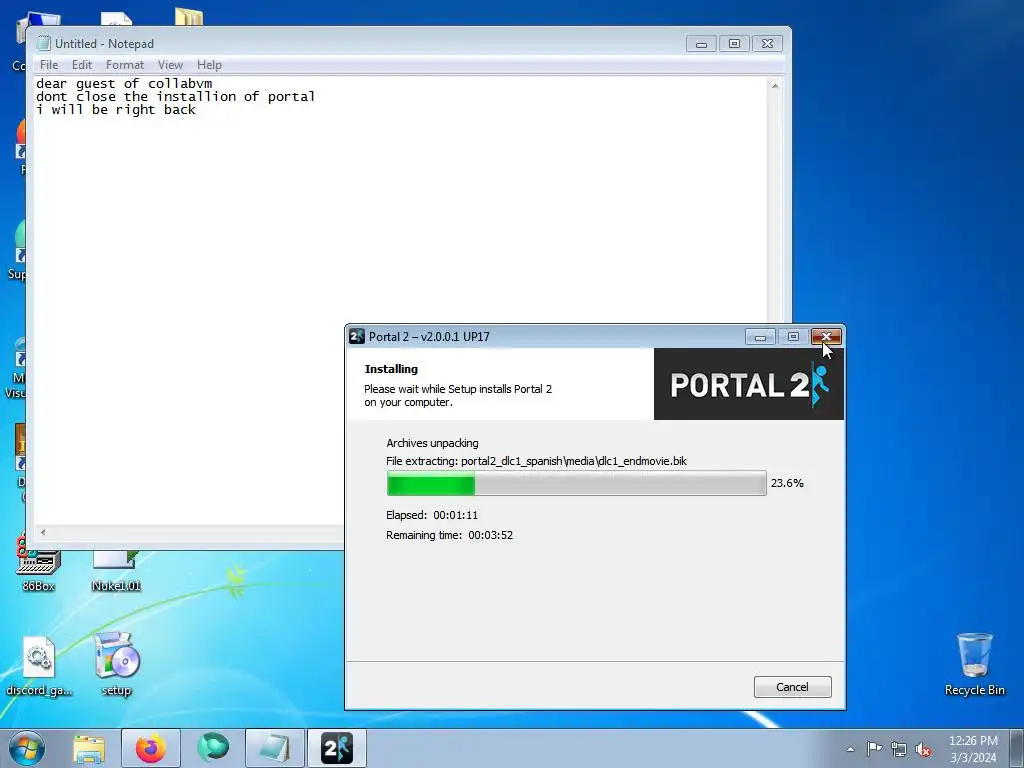The image size is (1024, 768).
Task: Click into the Notepad text area
Action: [400, 300]
